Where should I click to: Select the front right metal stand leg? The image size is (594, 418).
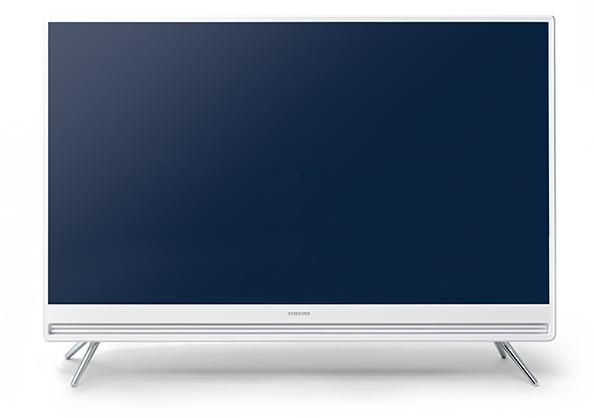pyautogui.click(x=518, y=363)
